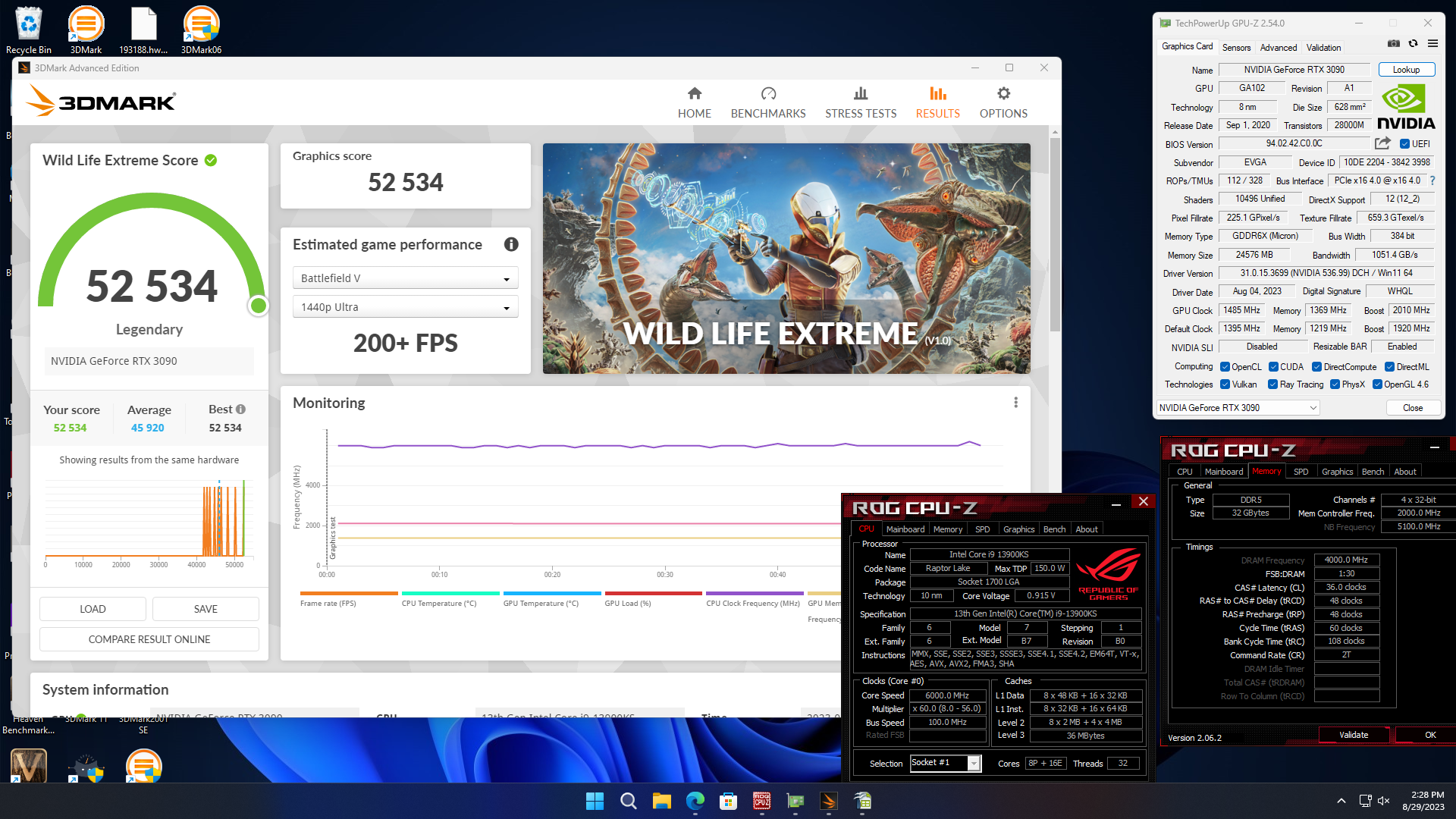Switch to GPU-Z Advanced tab
Screen dimensions: 1456x819
click(1279, 47)
